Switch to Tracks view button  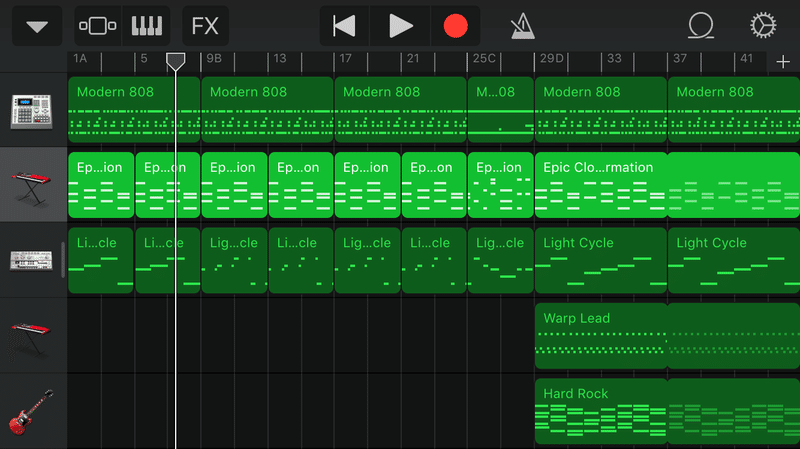(97, 26)
